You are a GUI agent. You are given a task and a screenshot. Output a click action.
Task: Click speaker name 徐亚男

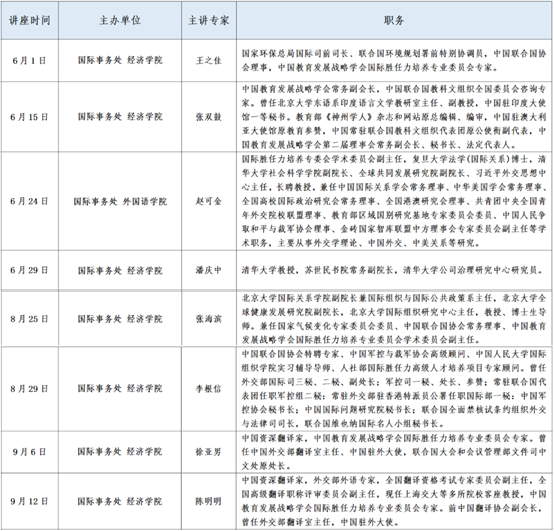(209, 452)
